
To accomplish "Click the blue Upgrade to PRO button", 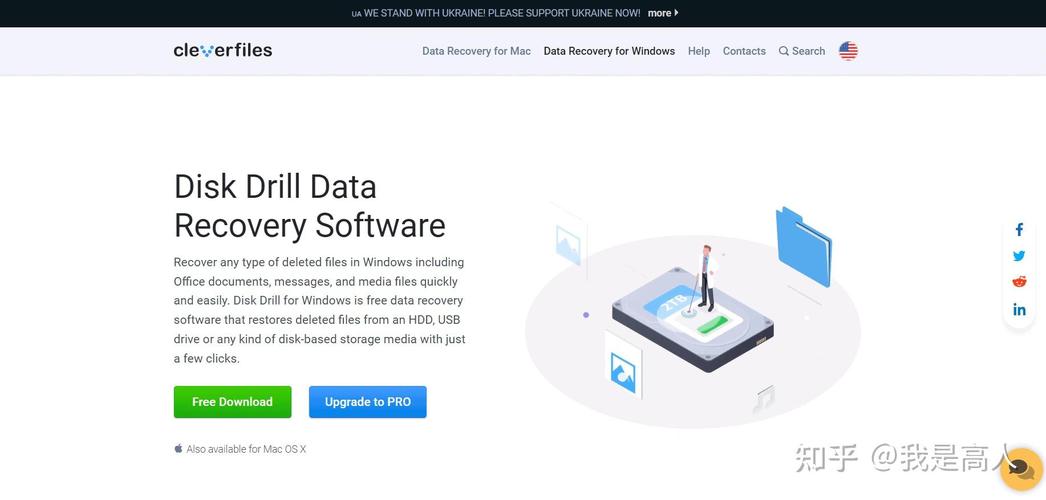I will point(368,402).
